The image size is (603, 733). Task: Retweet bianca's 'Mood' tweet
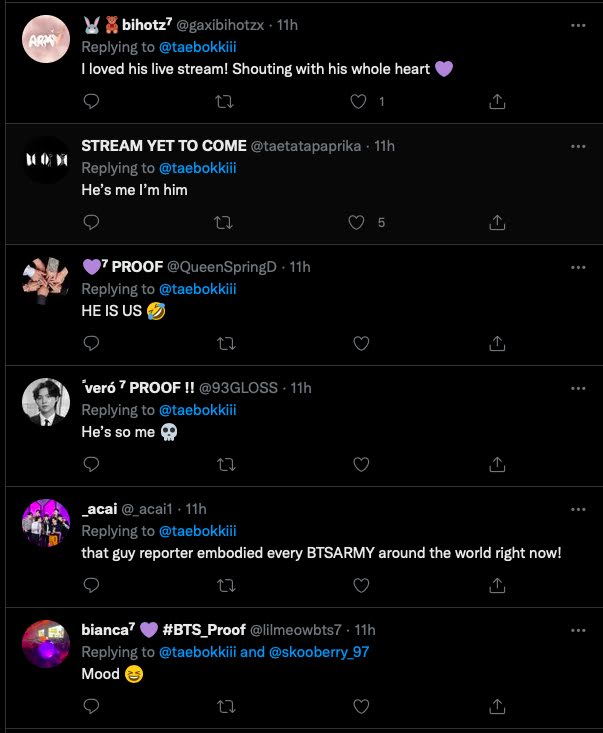pyautogui.click(x=226, y=706)
